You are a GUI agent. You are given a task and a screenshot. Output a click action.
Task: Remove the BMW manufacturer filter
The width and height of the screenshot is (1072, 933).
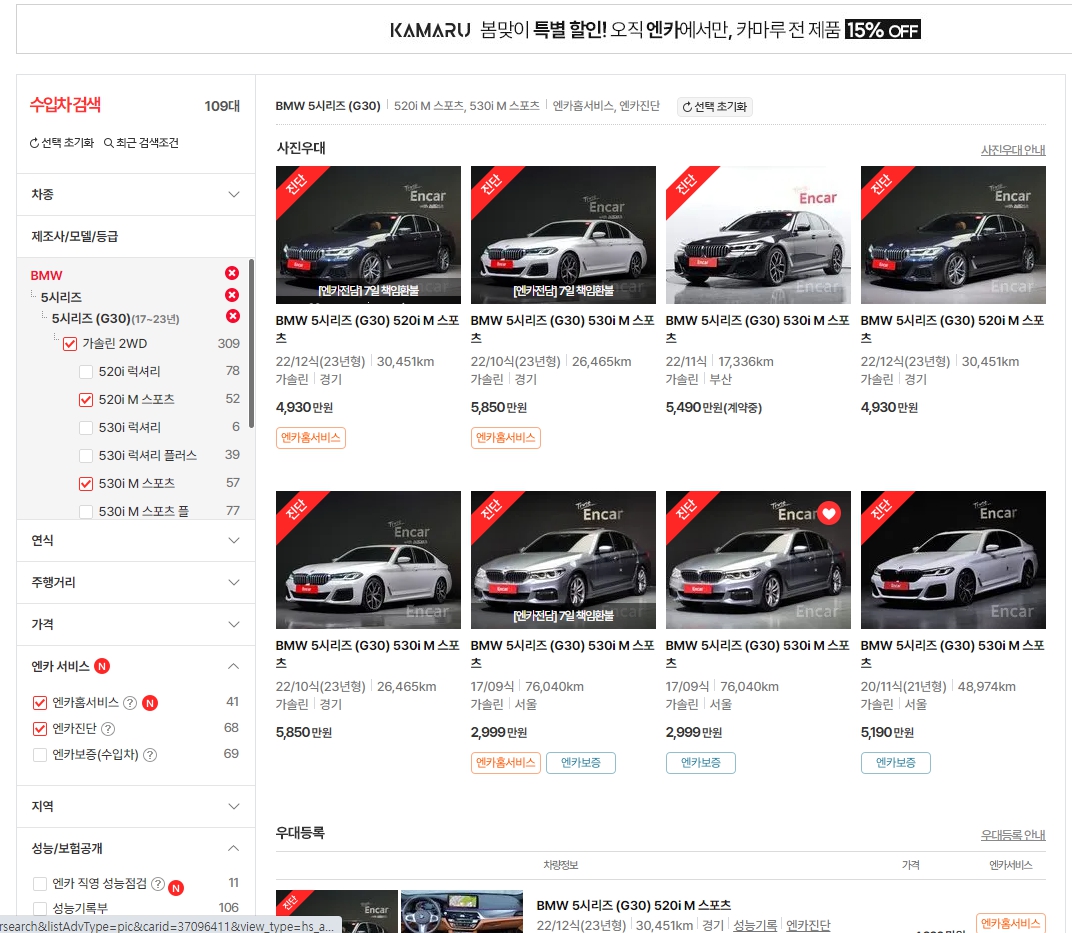click(x=232, y=273)
